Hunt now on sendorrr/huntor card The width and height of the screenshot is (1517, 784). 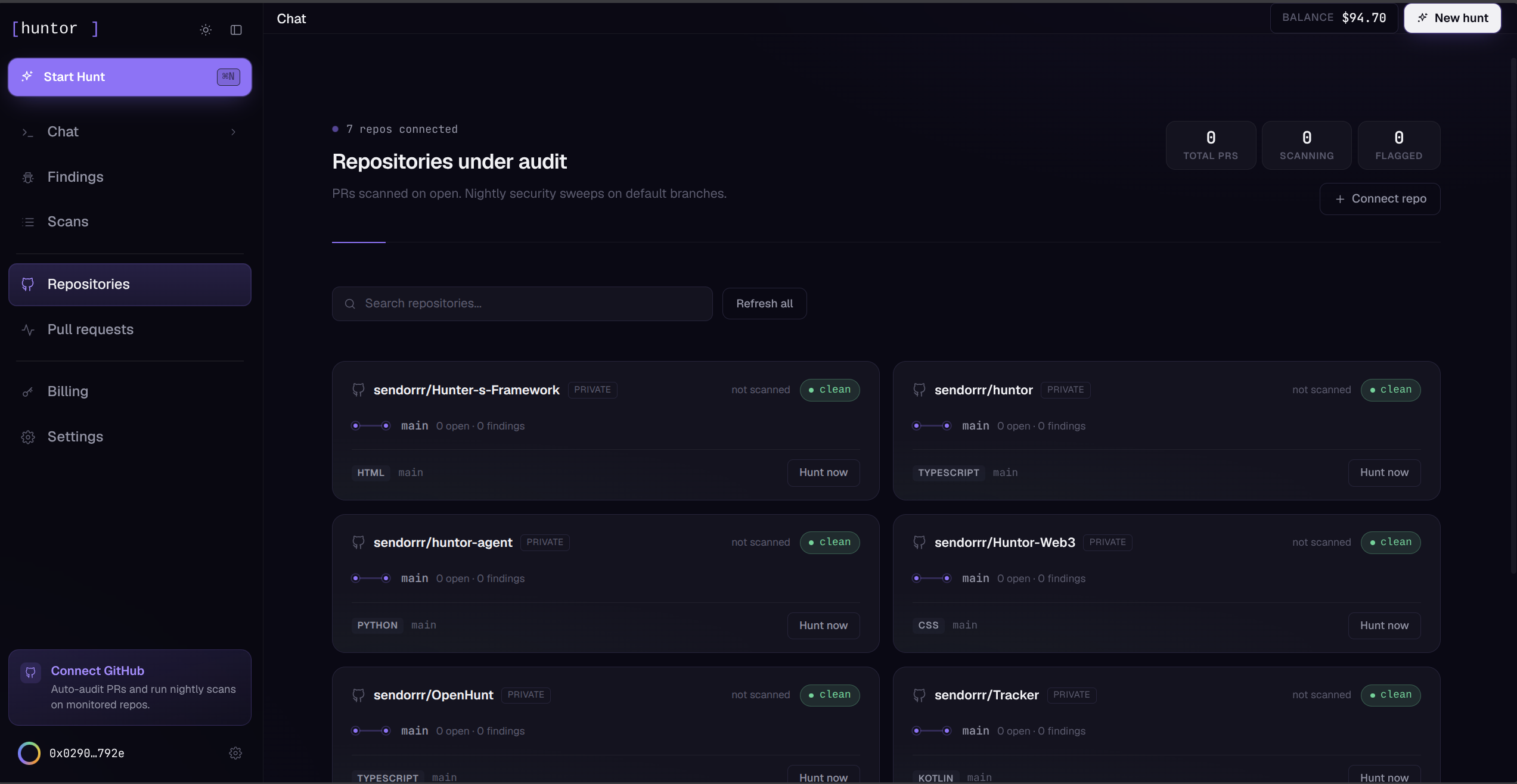point(1384,472)
